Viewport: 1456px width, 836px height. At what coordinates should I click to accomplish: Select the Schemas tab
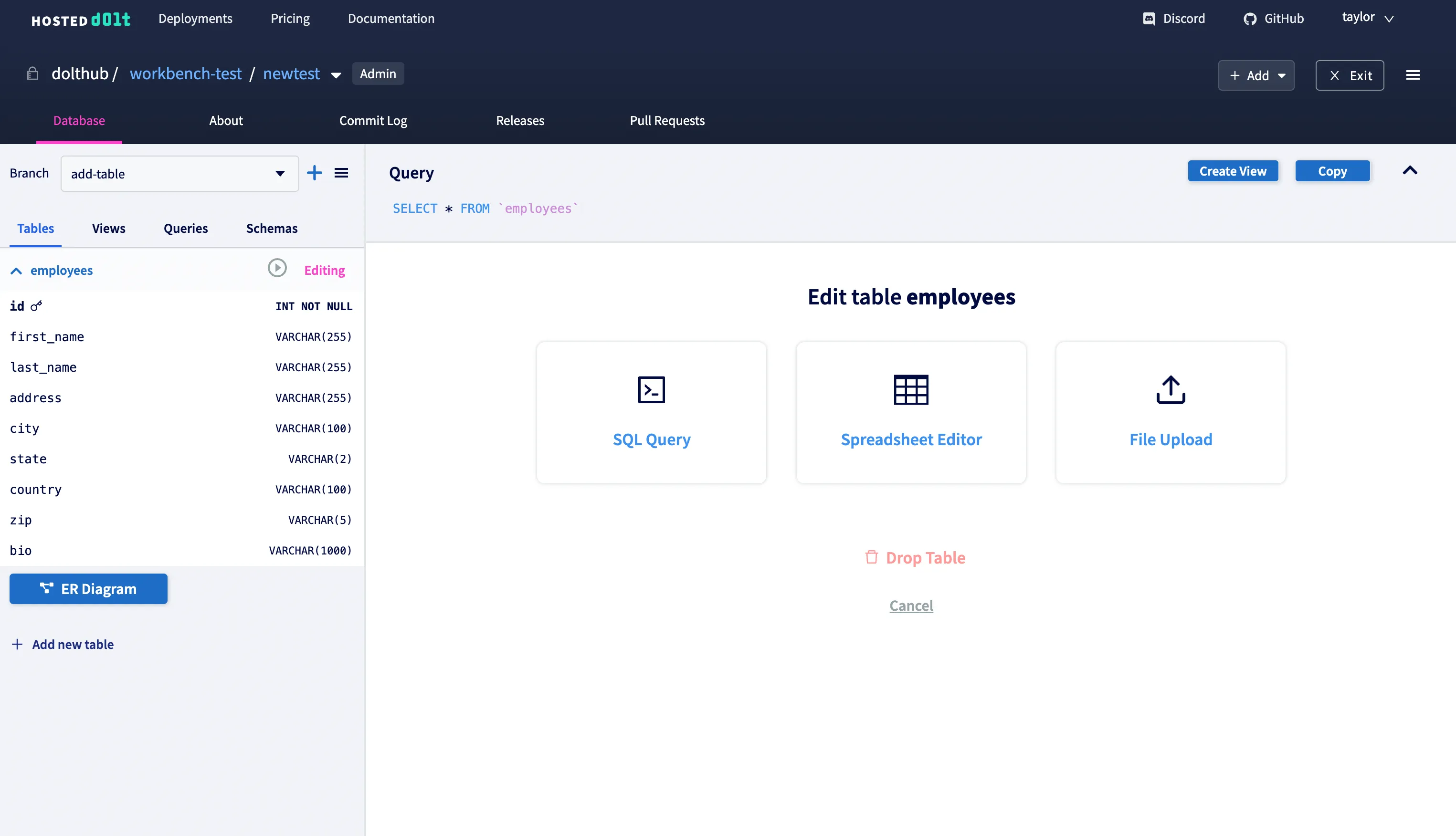pos(272,228)
